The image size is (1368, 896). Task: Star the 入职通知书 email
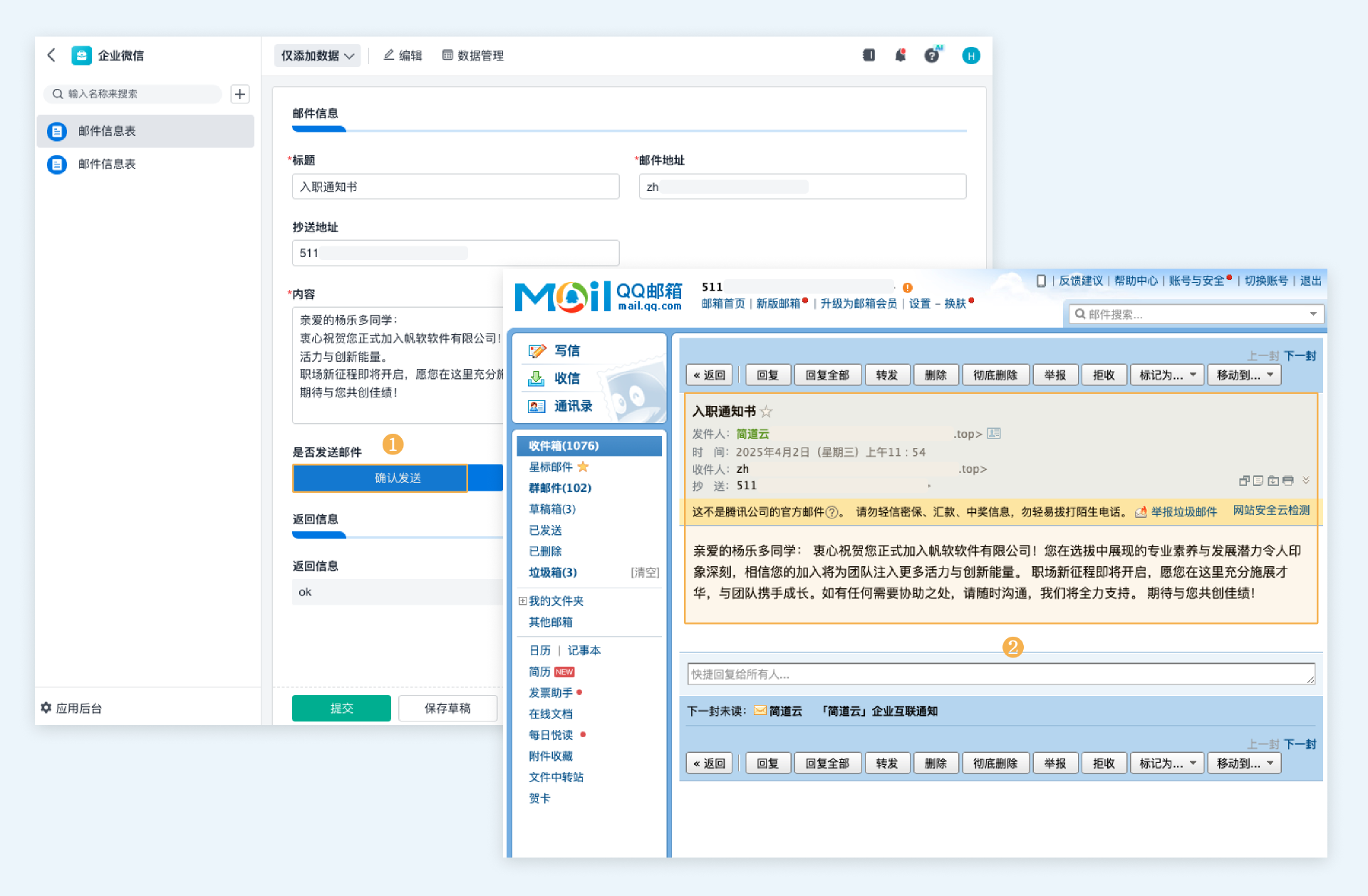click(767, 412)
